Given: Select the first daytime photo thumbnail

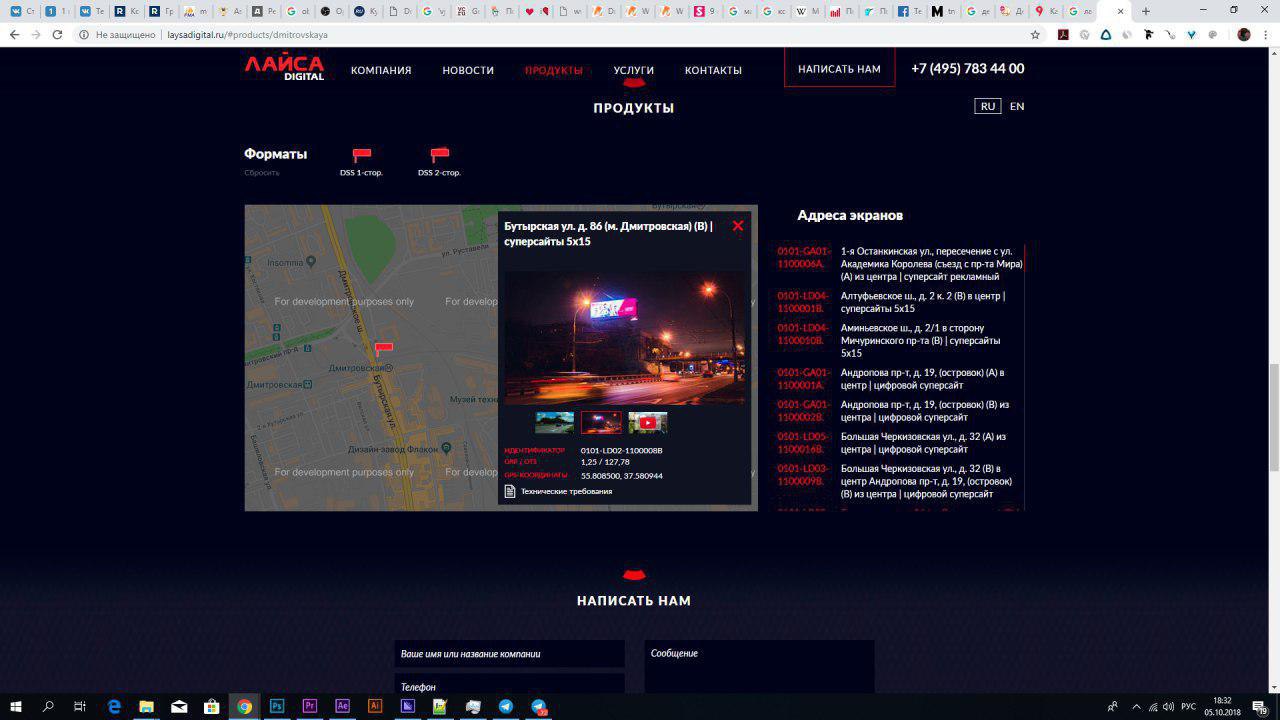Looking at the screenshot, I should point(555,423).
